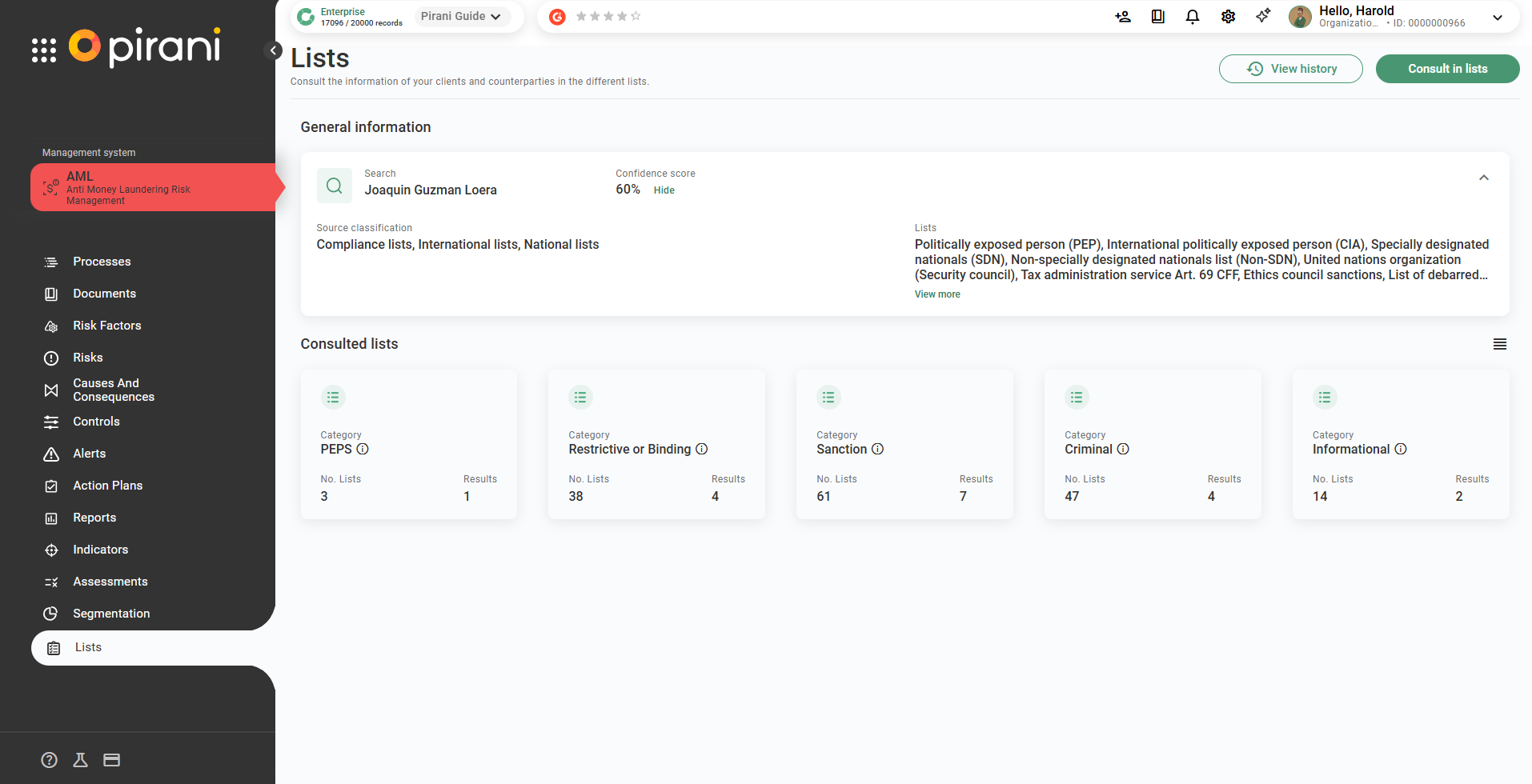This screenshot has width=1532, height=784.
Task: Open the Pirani Guide dropdown
Action: pyautogui.click(x=461, y=16)
